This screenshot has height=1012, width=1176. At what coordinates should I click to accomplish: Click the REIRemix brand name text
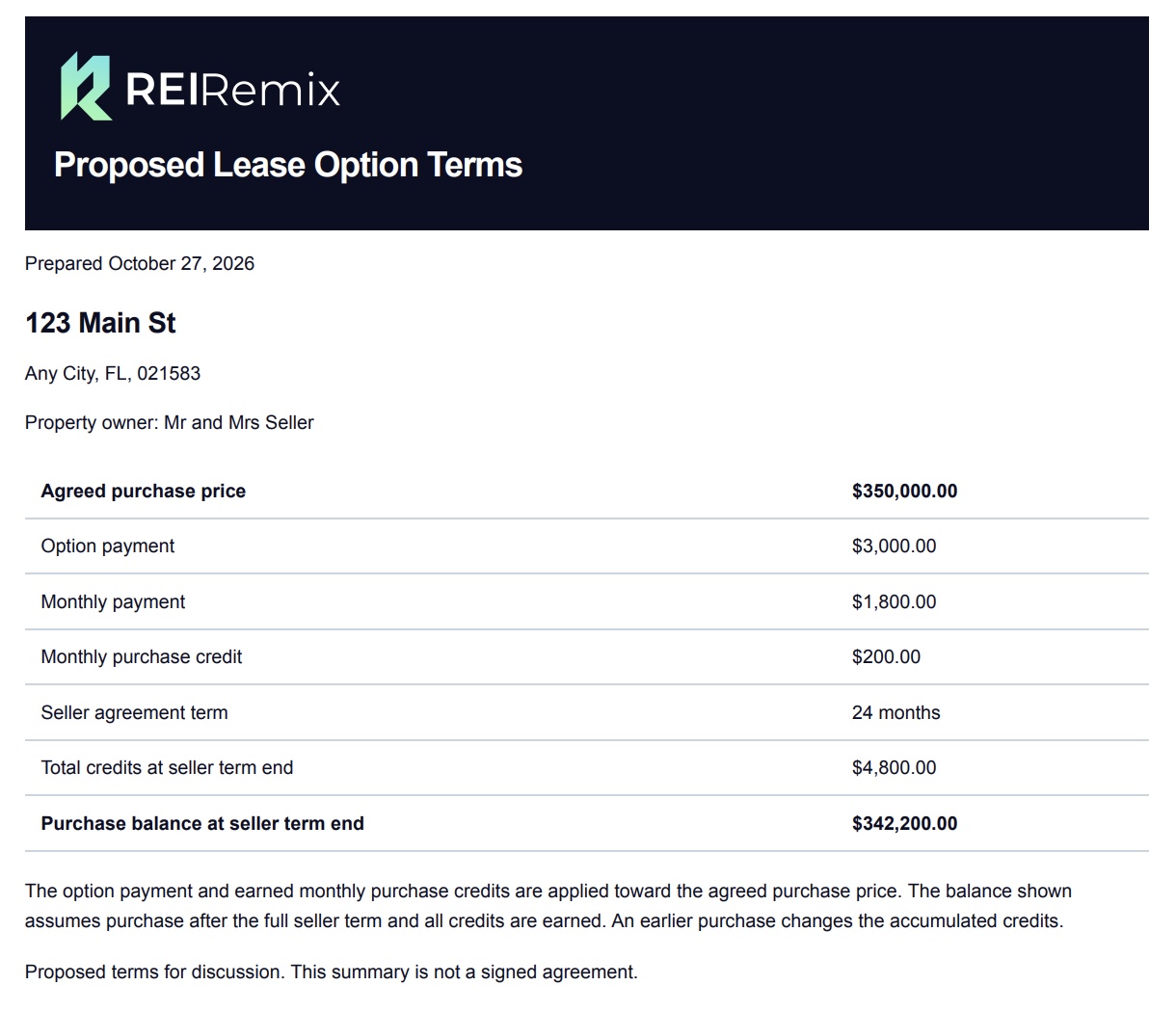233,90
